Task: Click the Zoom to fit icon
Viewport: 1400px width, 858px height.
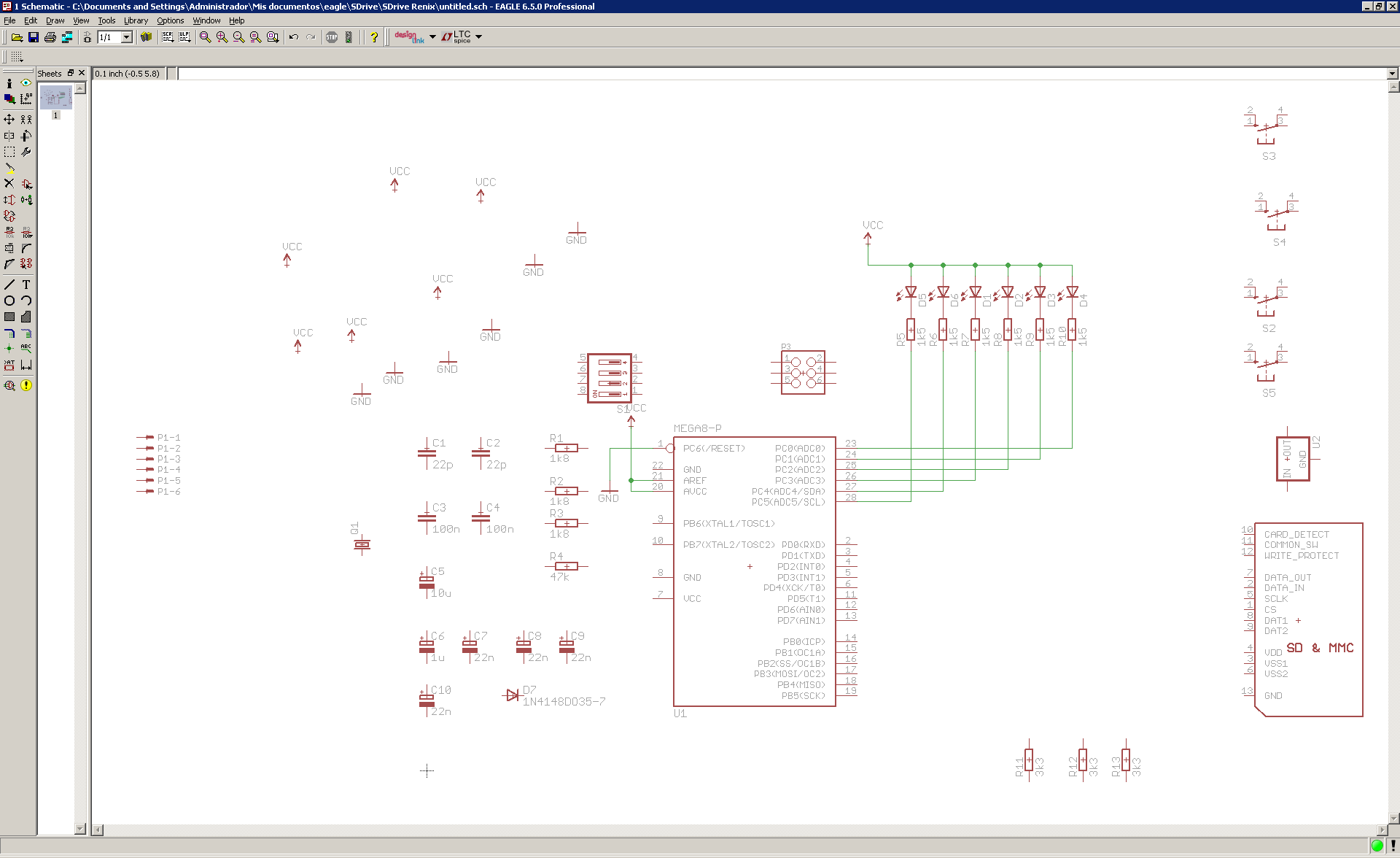Action: click(205, 37)
